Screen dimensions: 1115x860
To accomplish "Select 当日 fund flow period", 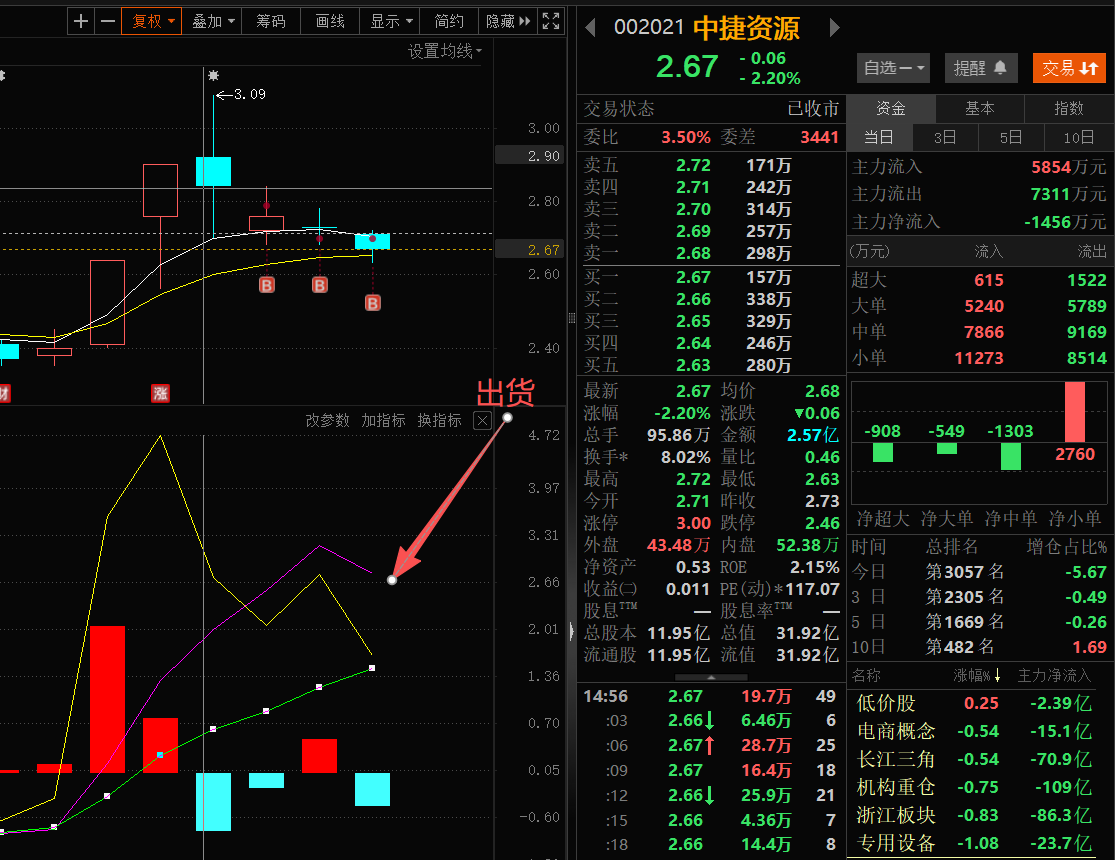I will [x=879, y=137].
